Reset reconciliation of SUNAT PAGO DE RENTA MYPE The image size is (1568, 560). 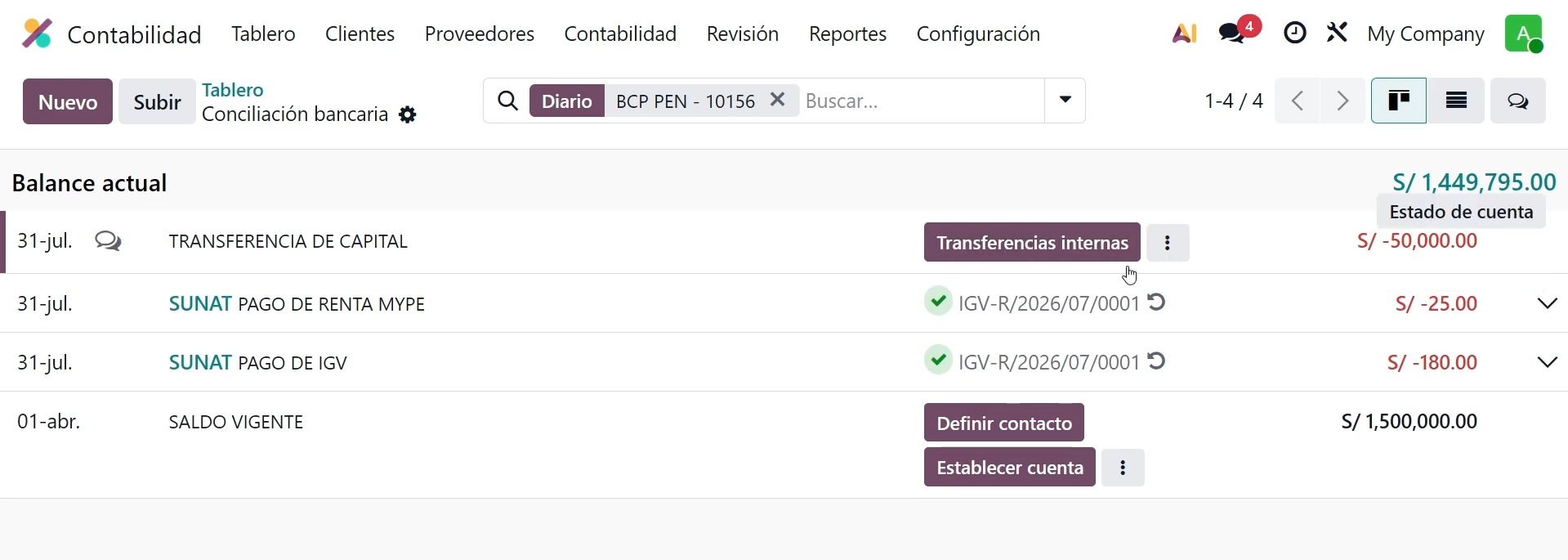[1157, 302]
